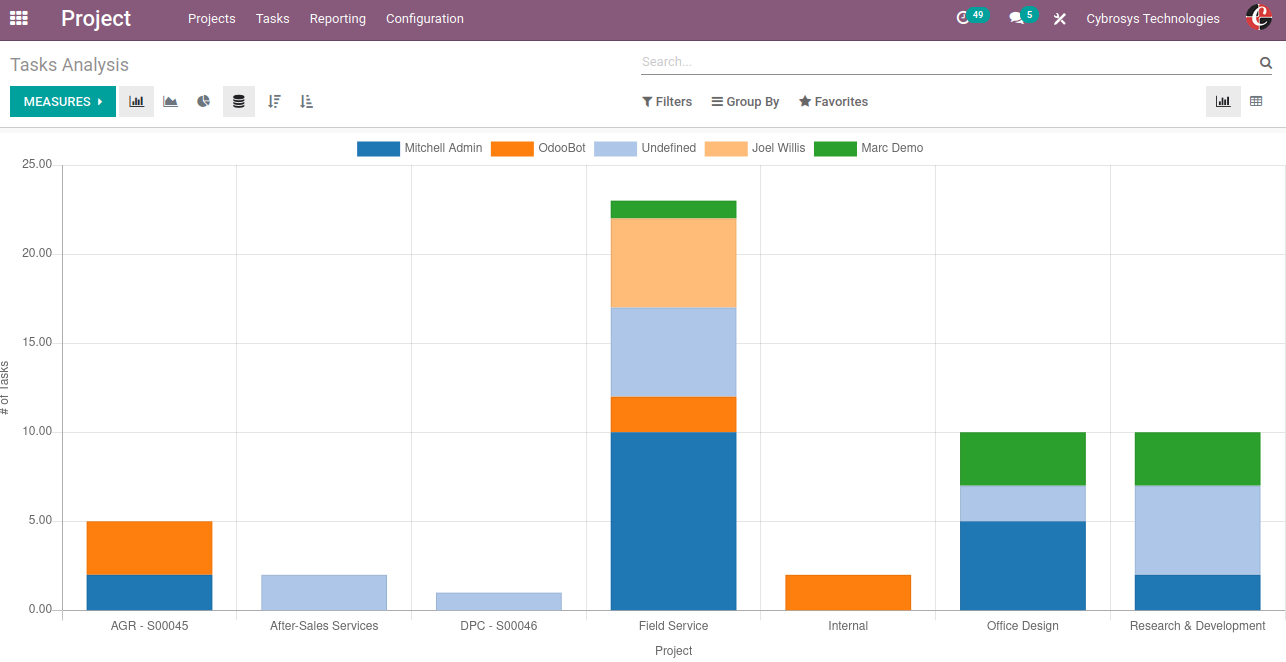This screenshot has width=1286, height=662.
Task: Click the orange segment of AGR - S00045 bar
Action: (149, 548)
